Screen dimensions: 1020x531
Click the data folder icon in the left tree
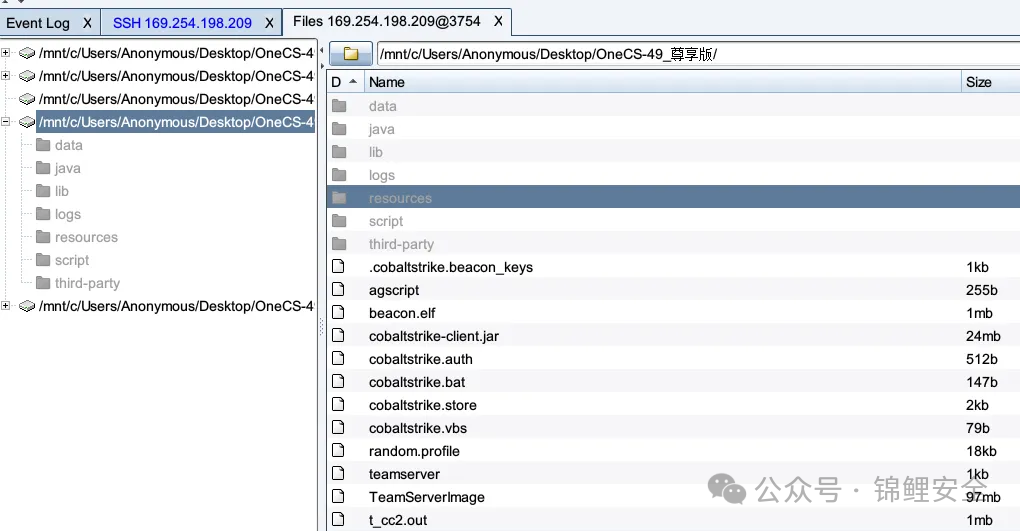coord(43,145)
